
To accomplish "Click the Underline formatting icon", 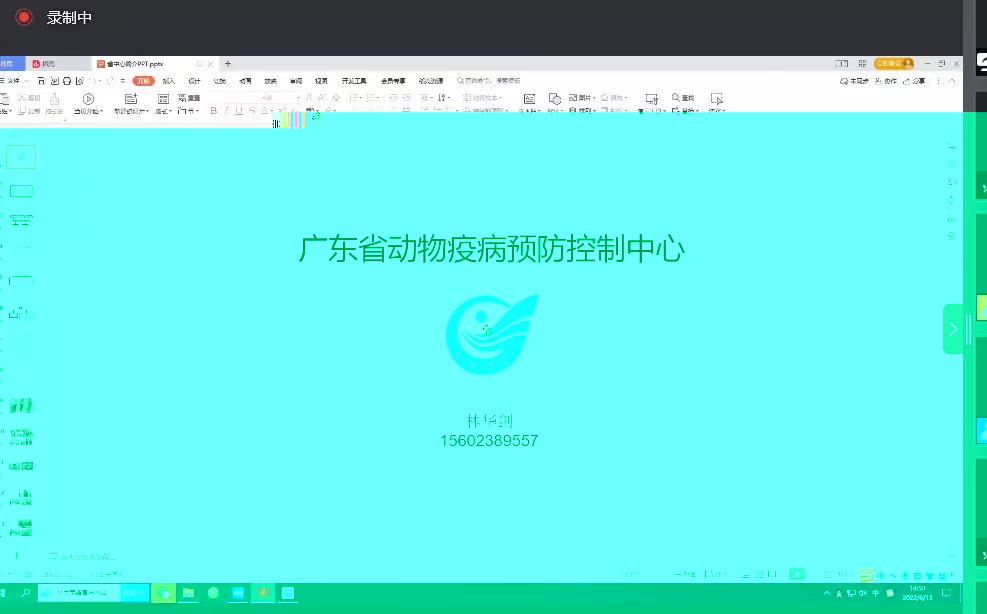I will 238,111.
